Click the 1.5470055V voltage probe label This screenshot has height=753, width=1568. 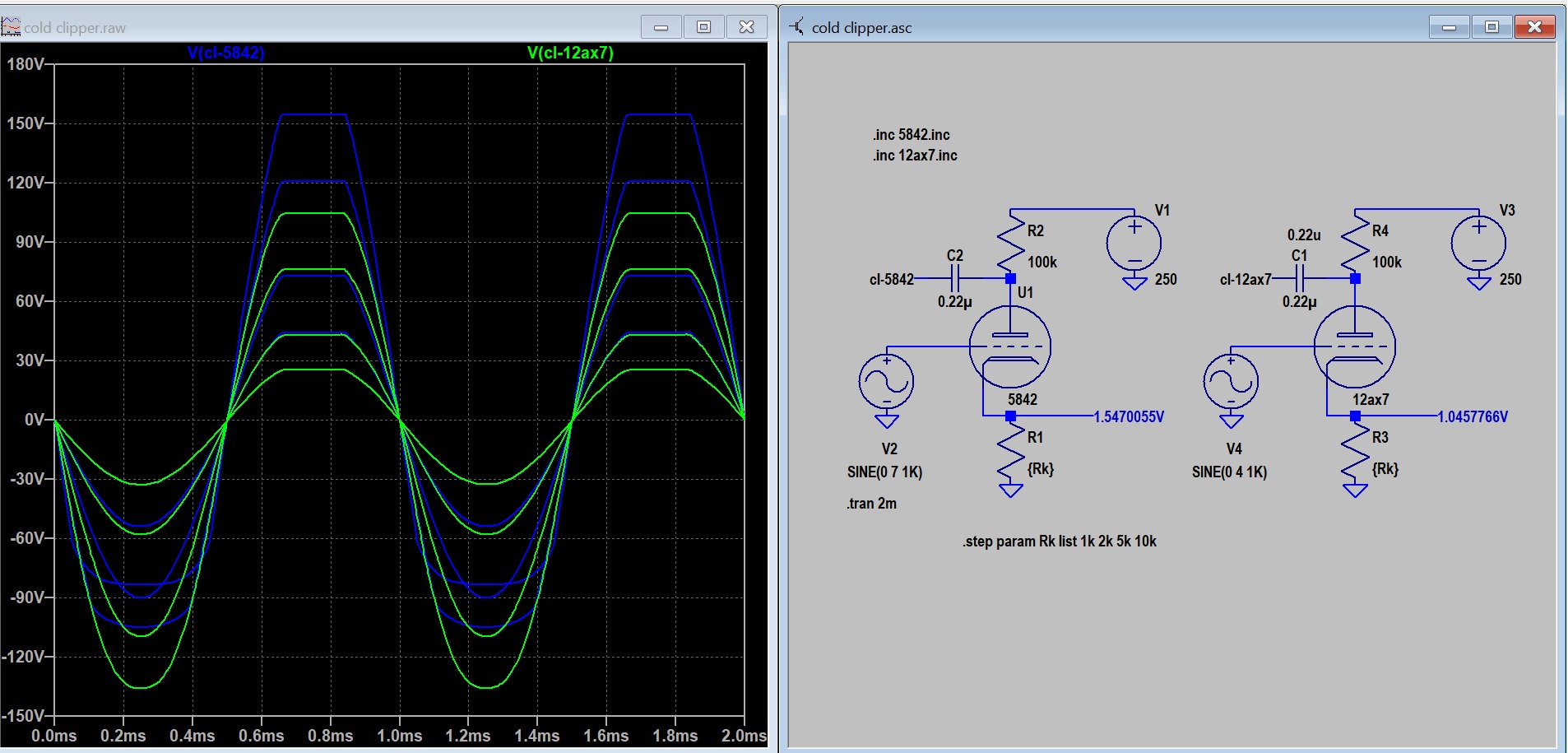pyautogui.click(x=1129, y=417)
